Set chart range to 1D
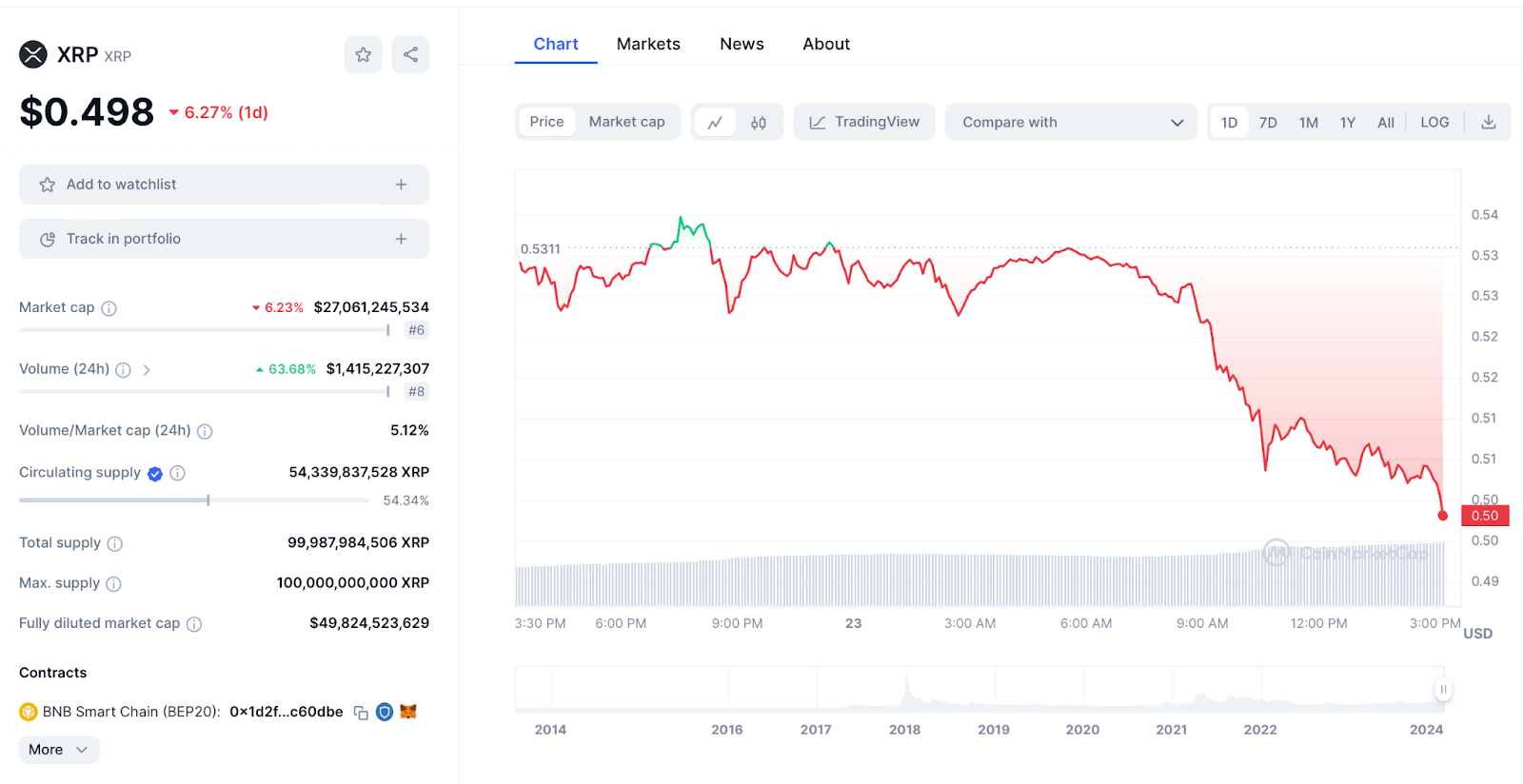The image size is (1523, 784). click(1229, 122)
